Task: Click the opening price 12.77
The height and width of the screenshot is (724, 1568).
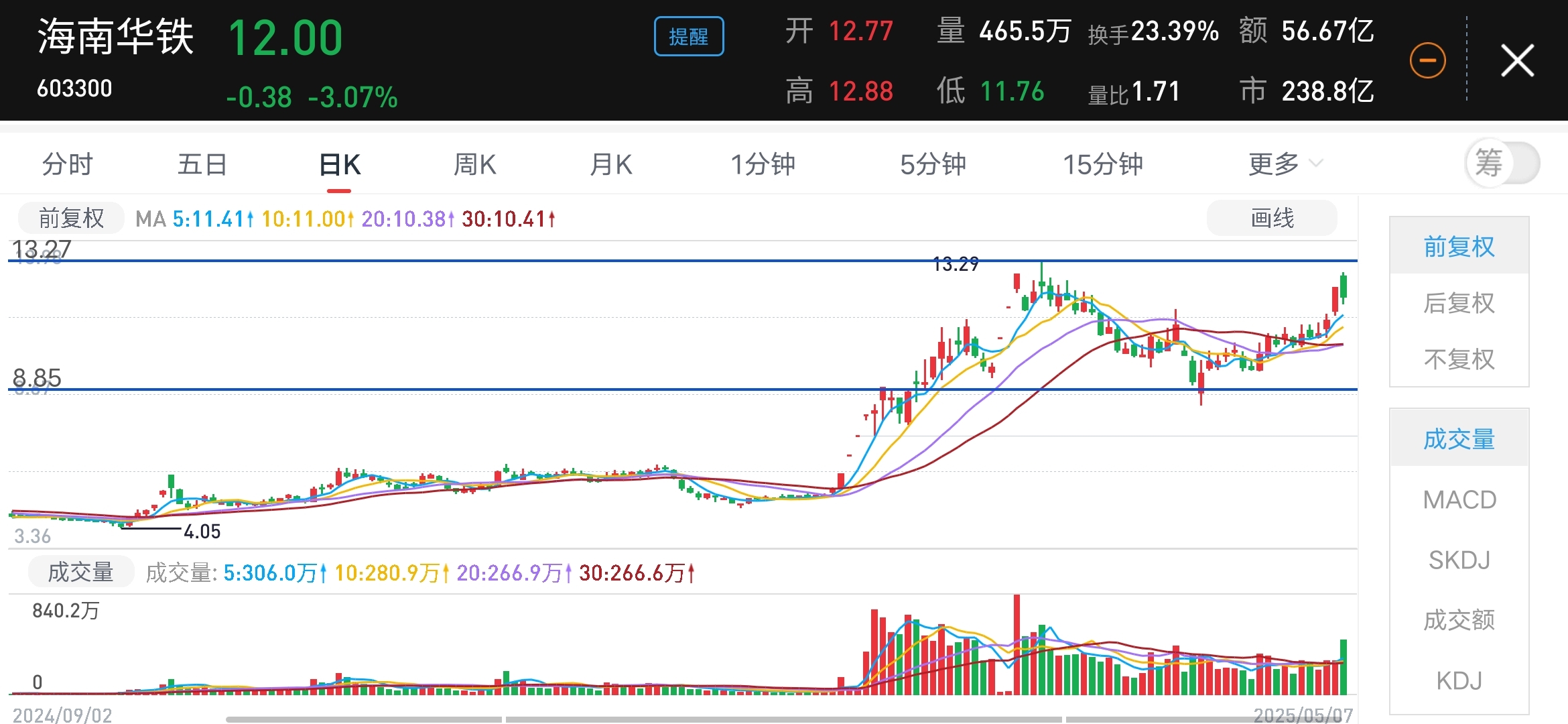Action: (861, 31)
